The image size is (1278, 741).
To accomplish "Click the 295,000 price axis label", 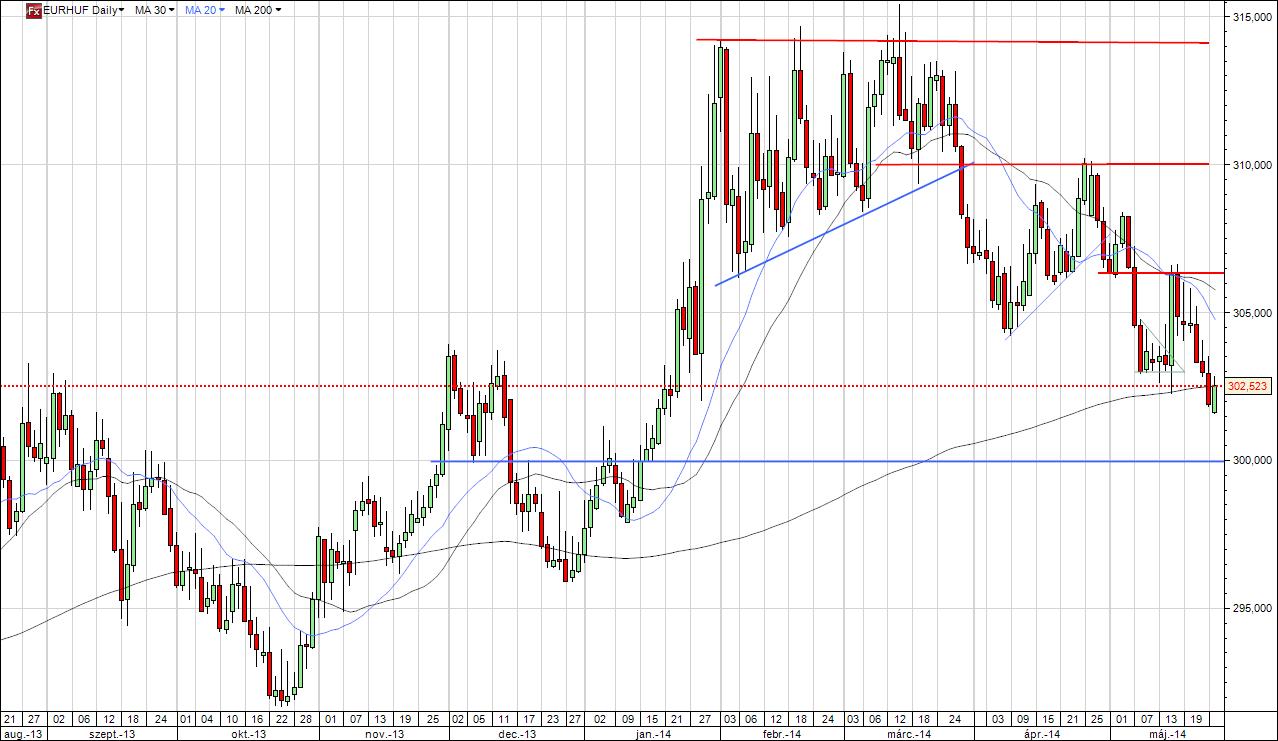I will [1250, 609].
